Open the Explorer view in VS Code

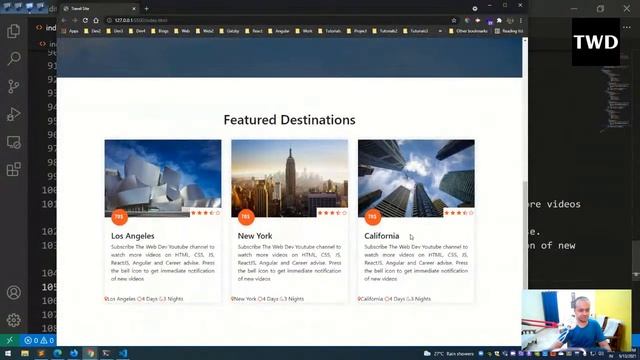[13, 31]
